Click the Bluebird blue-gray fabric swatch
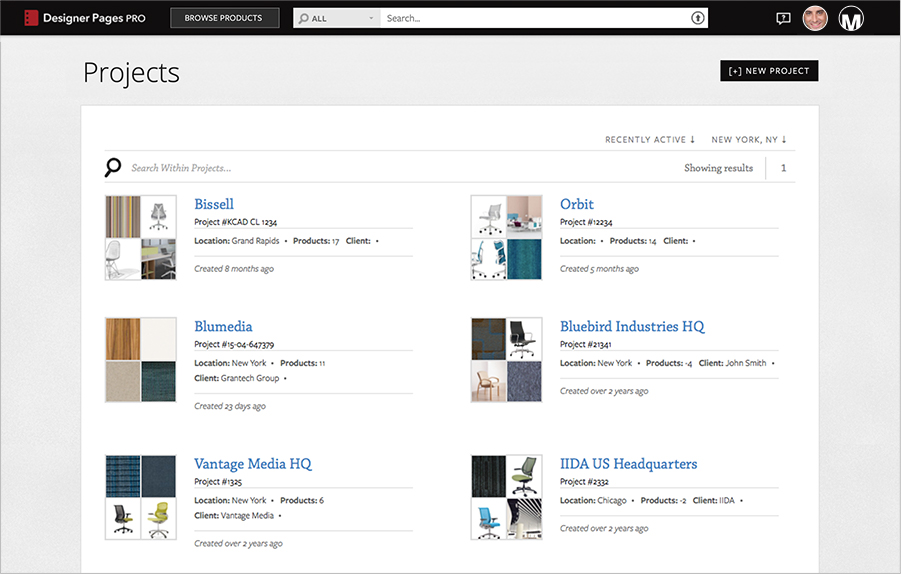Screen dimensions: 901x574 coord(524,382)
